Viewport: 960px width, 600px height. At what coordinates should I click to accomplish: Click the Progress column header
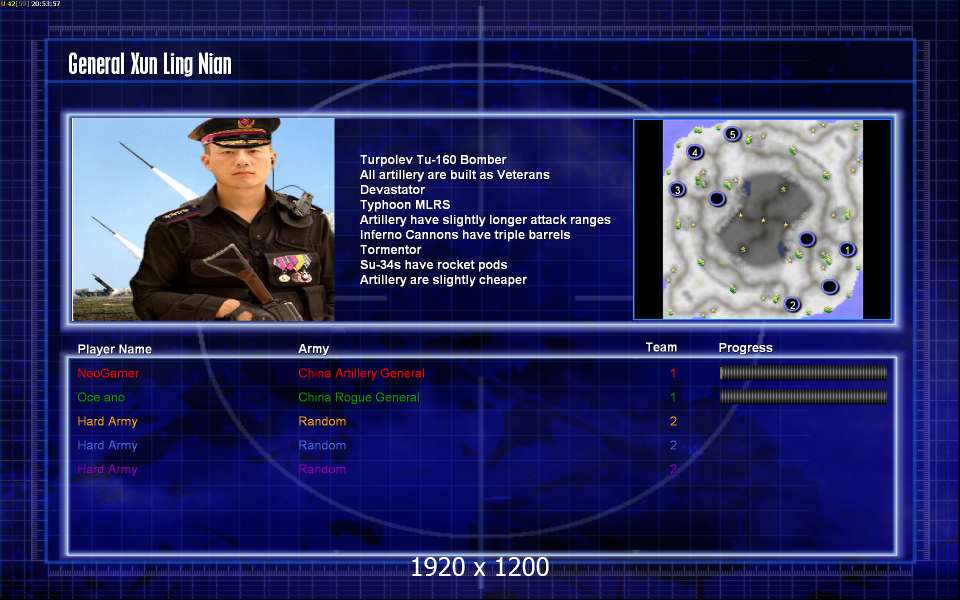745,348
